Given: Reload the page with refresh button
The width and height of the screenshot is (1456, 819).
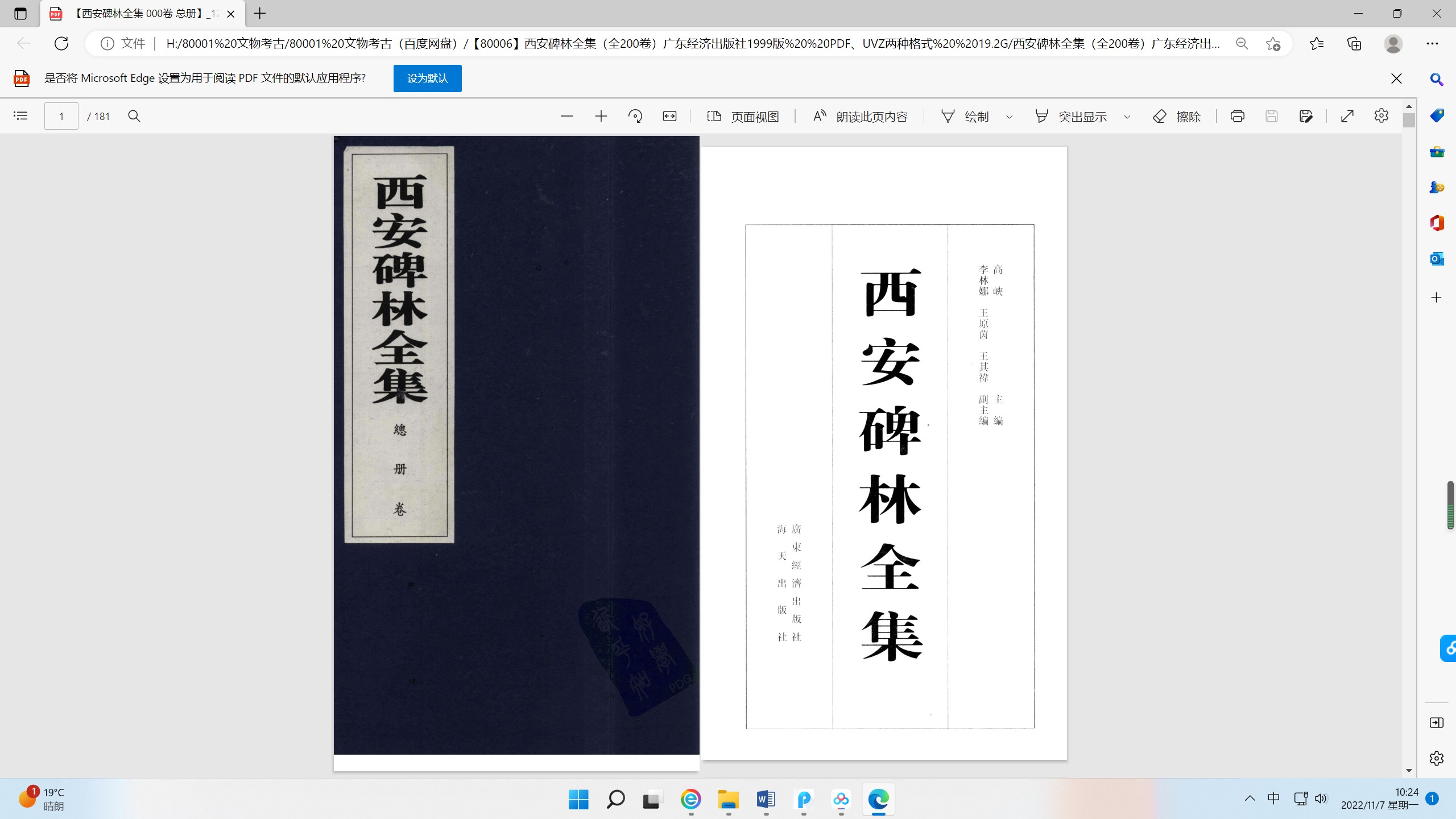Looking at the screenshot, I should [x=61, y=43].
